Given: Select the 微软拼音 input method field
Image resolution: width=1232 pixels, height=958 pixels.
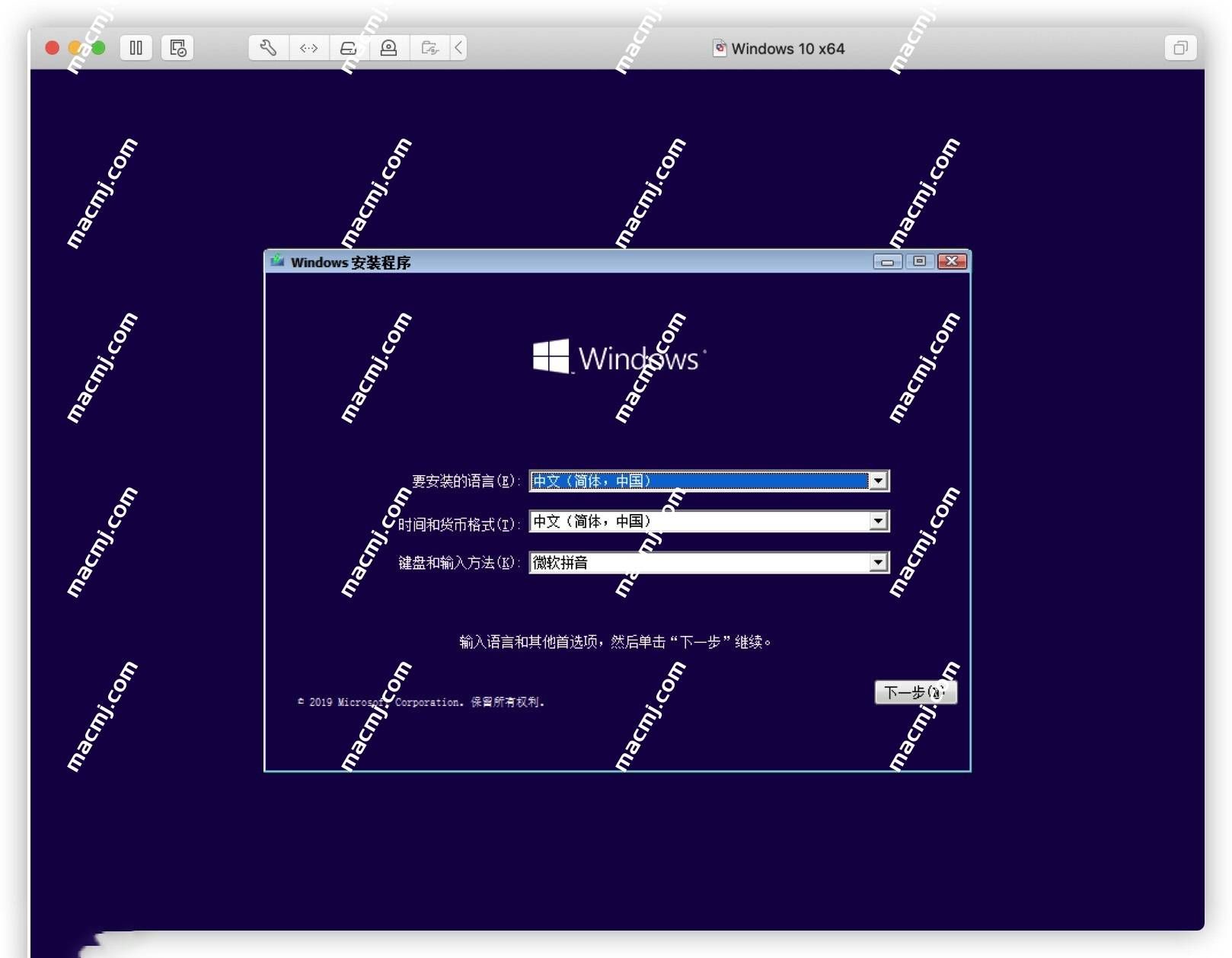Looking at the screenshot, I should tap(709, 562).
